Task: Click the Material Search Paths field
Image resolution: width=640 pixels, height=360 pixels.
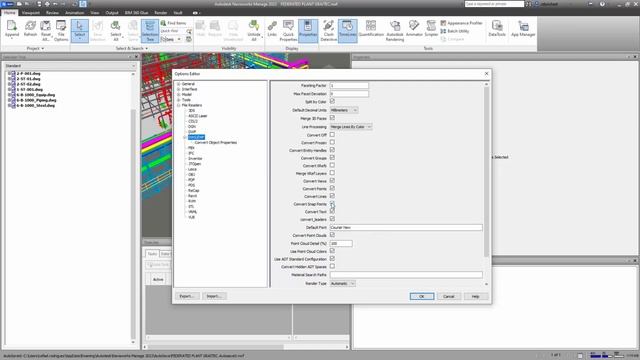Action: pos(406,275)
